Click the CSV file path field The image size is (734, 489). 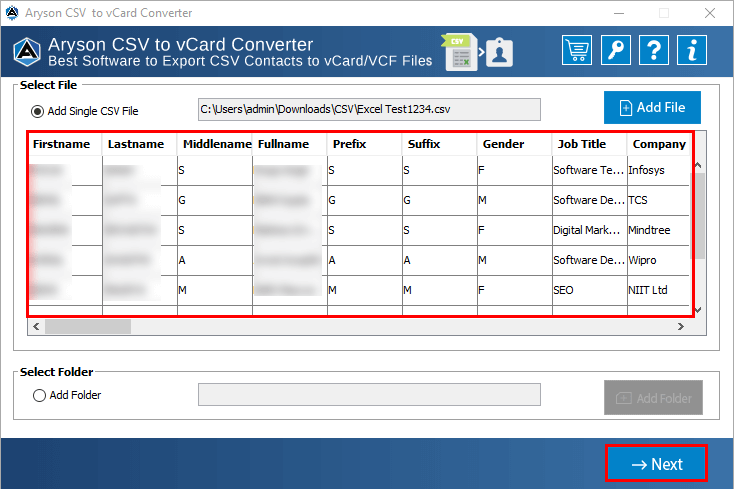pyautogui.click(x=369, y=109)
